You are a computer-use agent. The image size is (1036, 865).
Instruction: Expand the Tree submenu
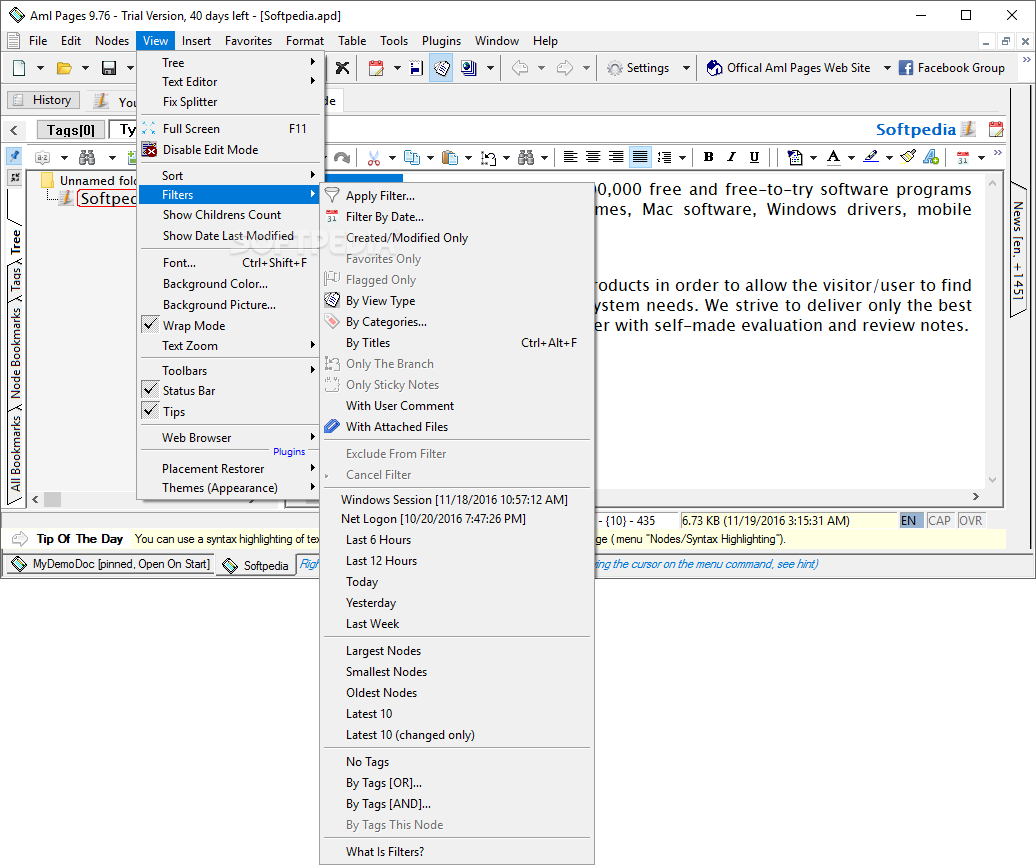229,63
